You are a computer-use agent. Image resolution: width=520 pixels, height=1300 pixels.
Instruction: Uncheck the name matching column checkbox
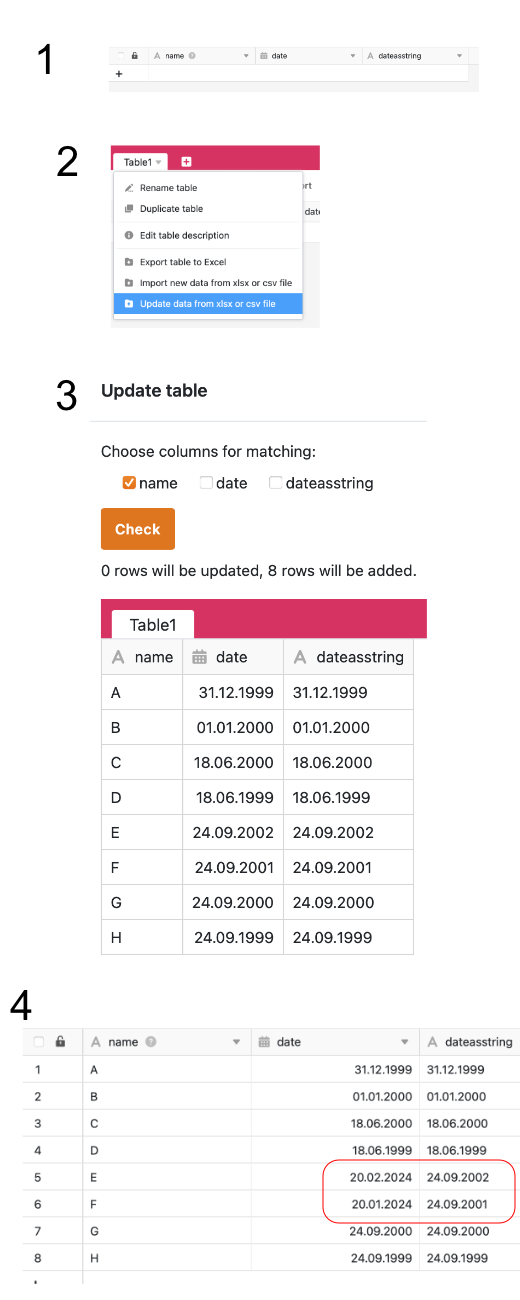click(129, 483)
